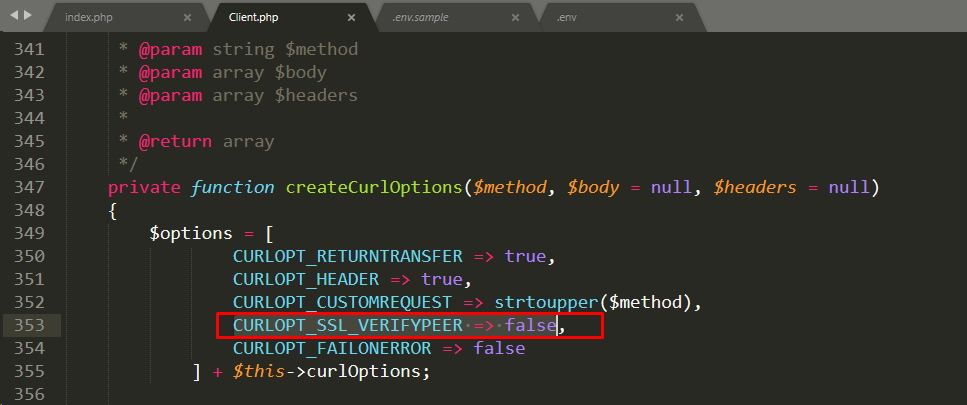Go to previous tab with left arrow
Viewport: 967px width, 405px height.
14,14
